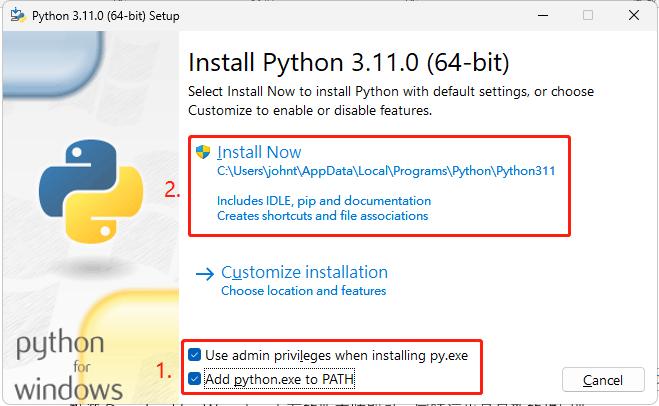Uncheck Use admin privileges when installing py.exe
Image resolution: width=659 pixels, height=406 pixels.
tap(195, 355)
